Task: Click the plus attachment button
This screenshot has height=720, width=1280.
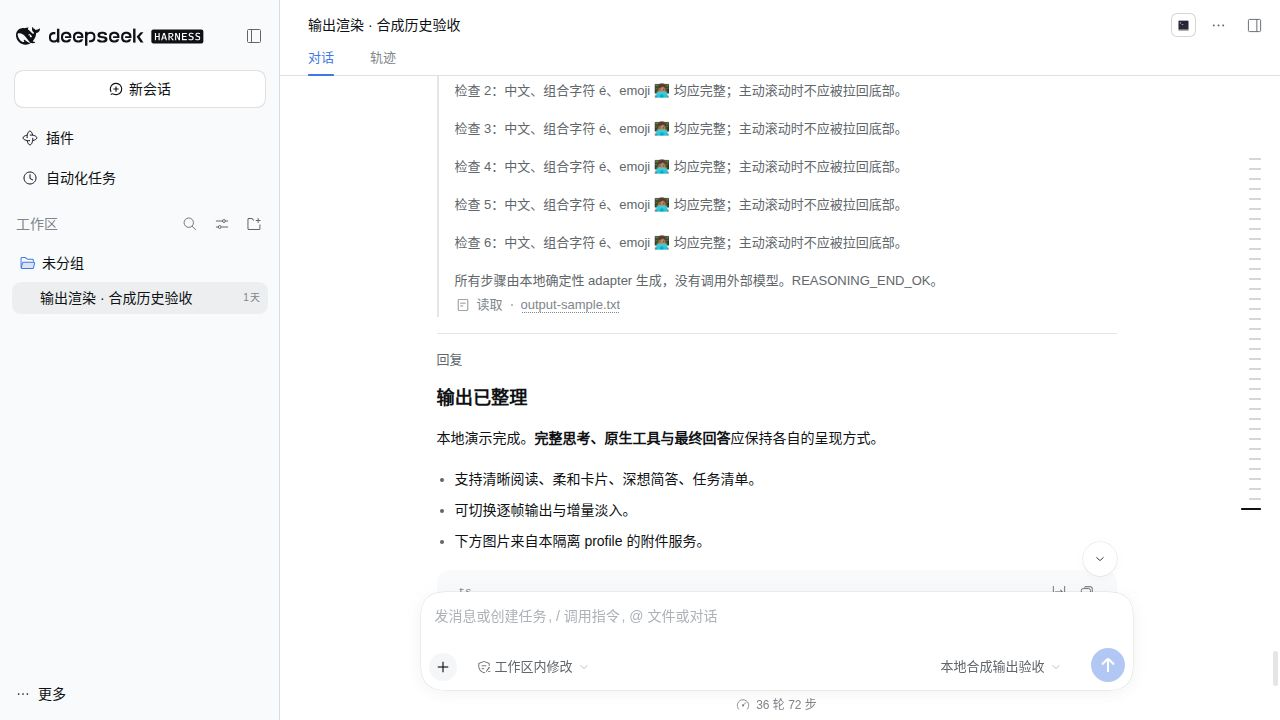Action: (443, 666)
